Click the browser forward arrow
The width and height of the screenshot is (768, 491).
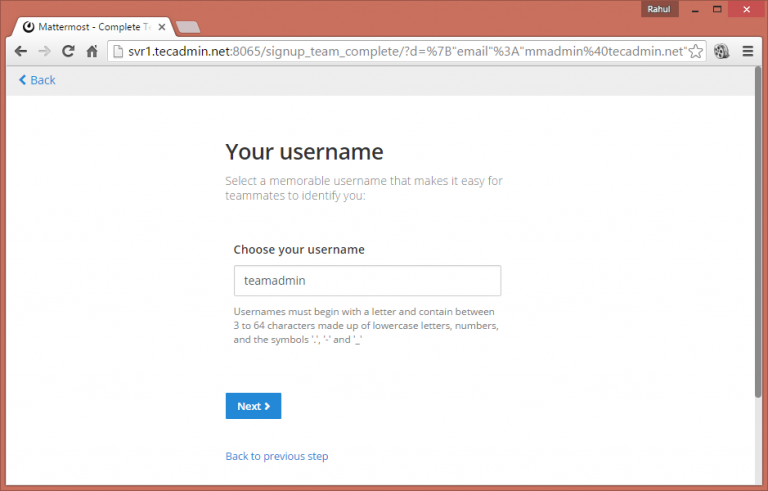44,51
